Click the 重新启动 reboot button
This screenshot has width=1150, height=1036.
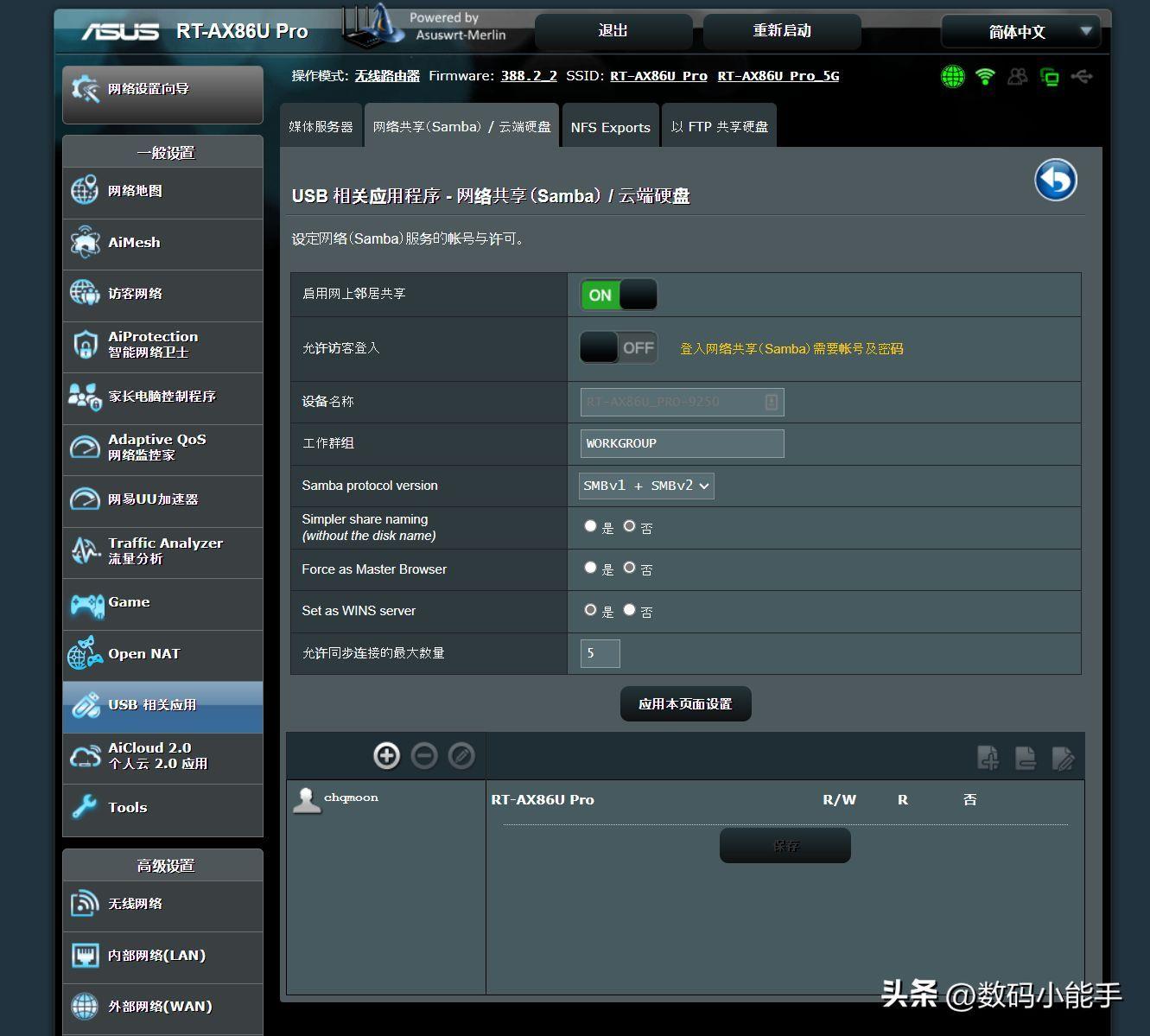tap(782, 31)
